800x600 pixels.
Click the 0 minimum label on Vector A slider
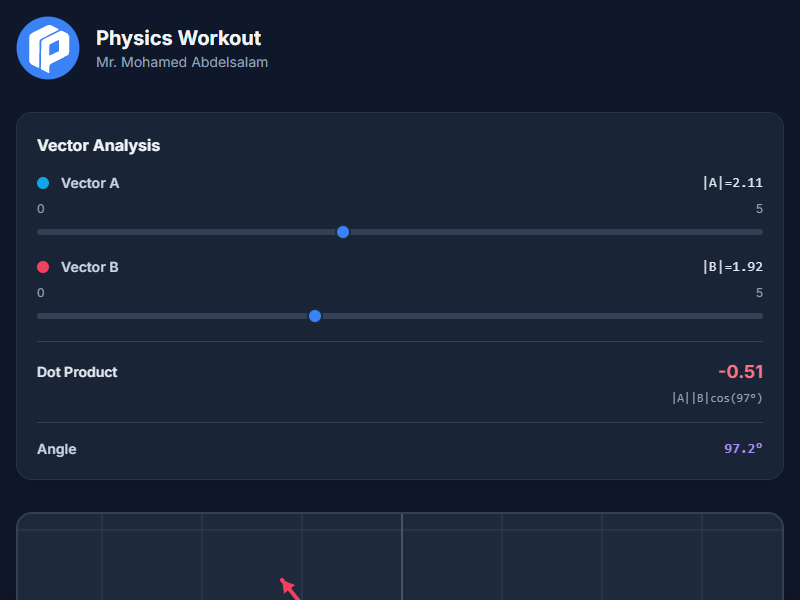pyautogui.click(x=40, y=208)
